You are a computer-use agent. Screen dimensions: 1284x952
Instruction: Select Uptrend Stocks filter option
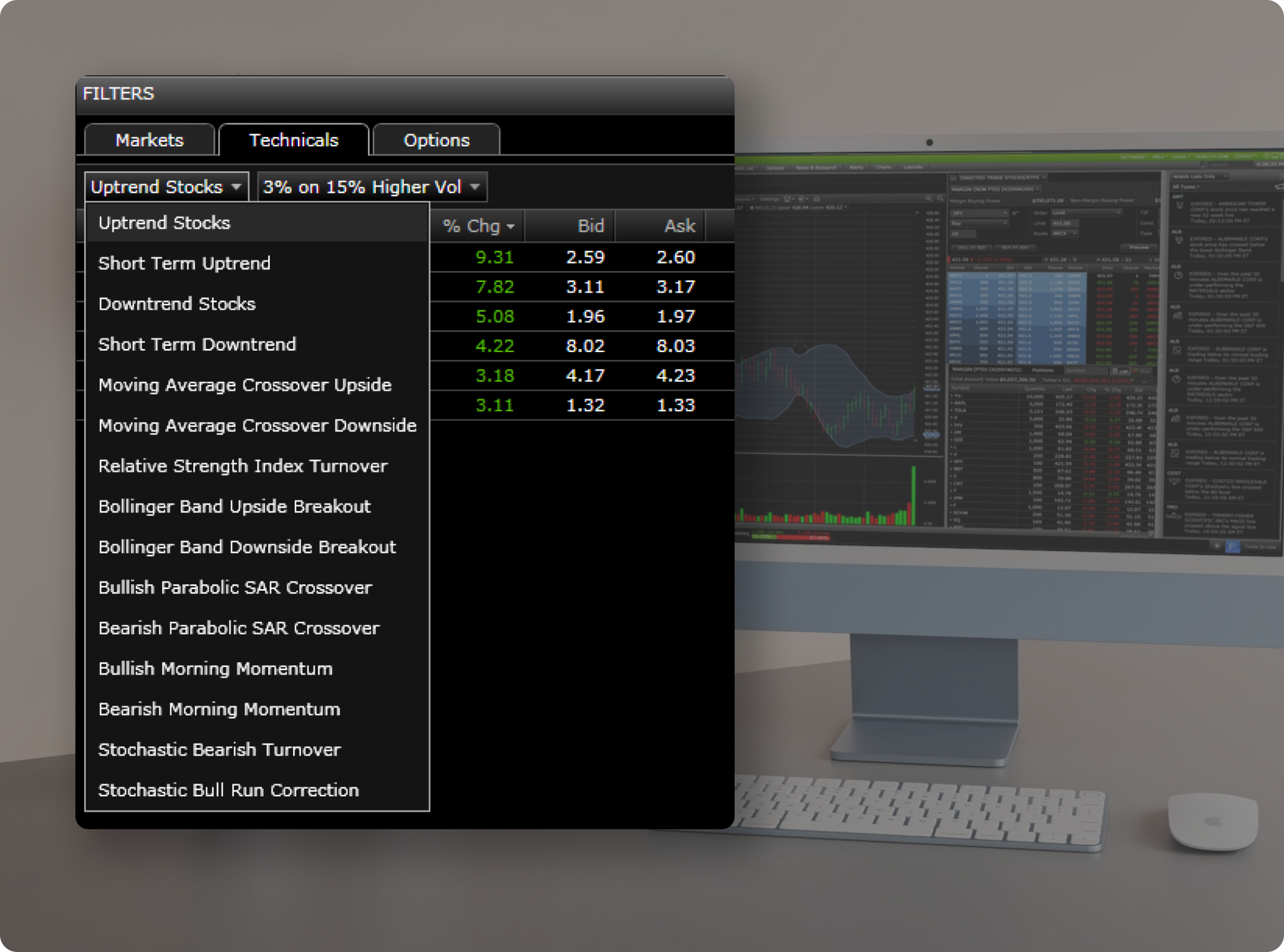click(x=163, y=222)
